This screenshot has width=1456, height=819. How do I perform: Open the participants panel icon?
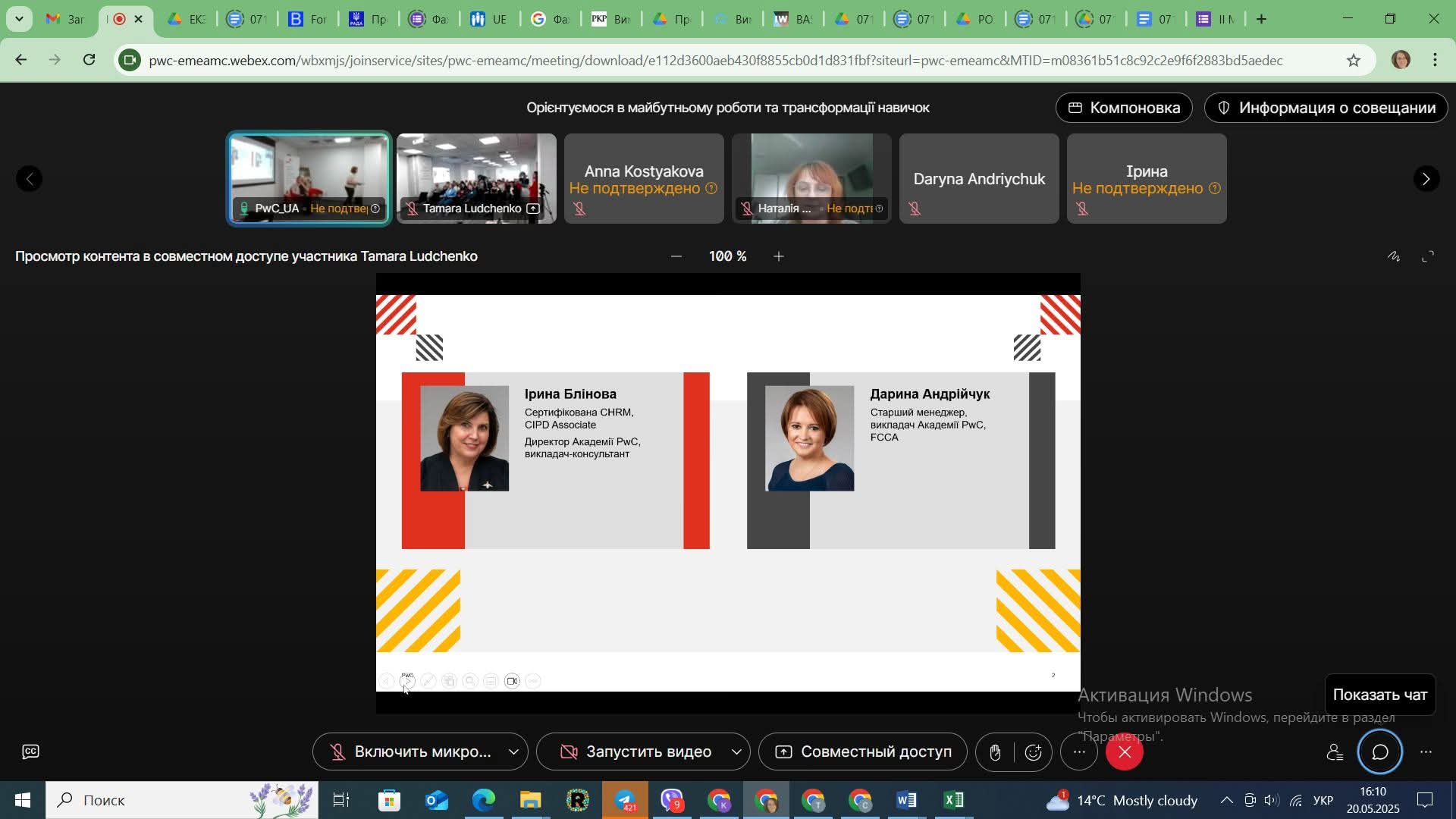click(x=1335, y=752)
